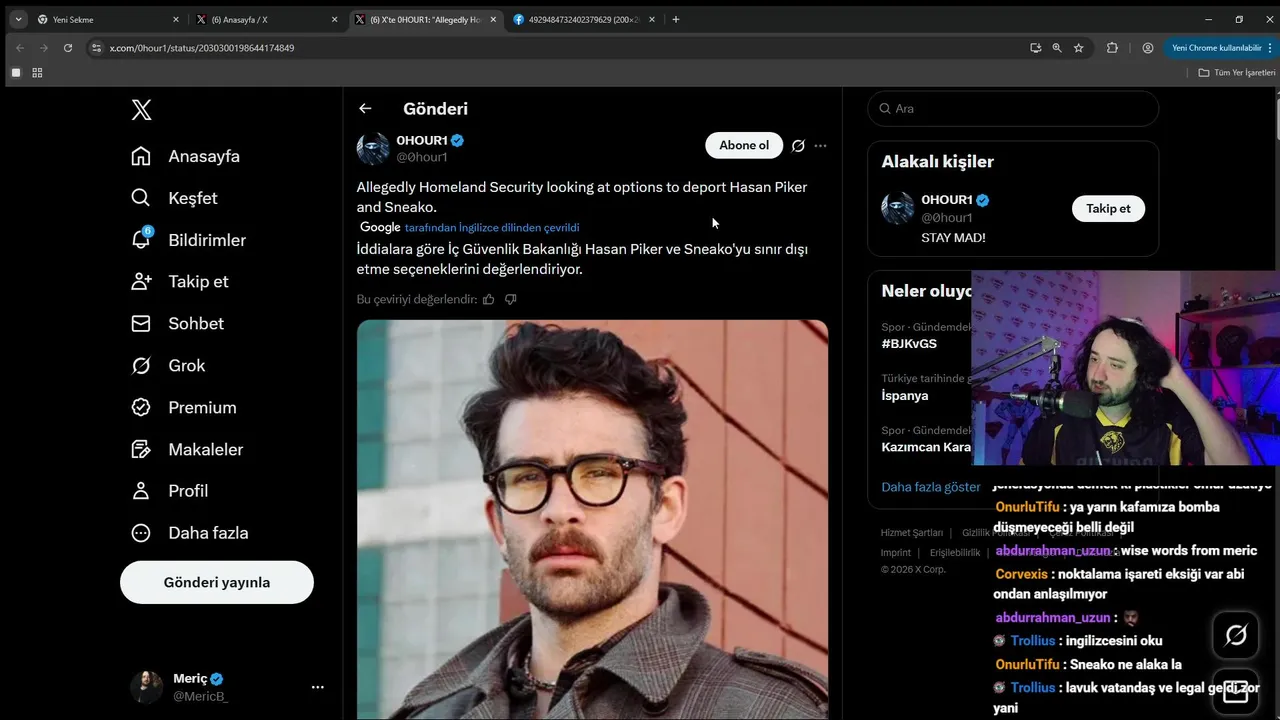Open Takip et in sidebar

[180, 281]
